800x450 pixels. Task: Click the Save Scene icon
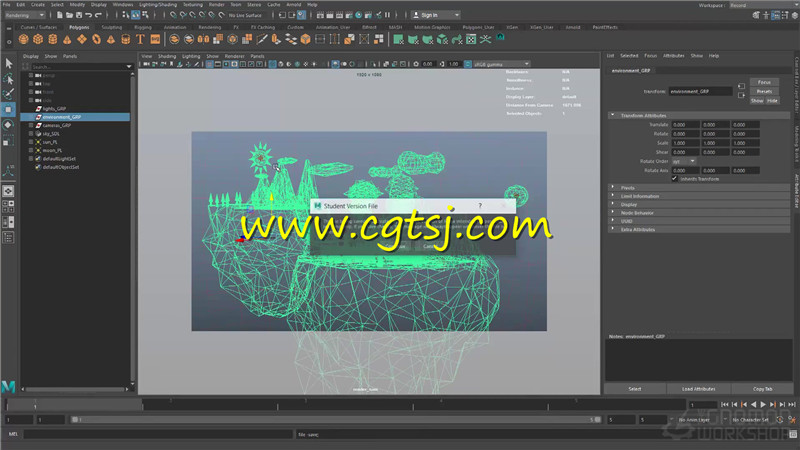coord(79,15)
